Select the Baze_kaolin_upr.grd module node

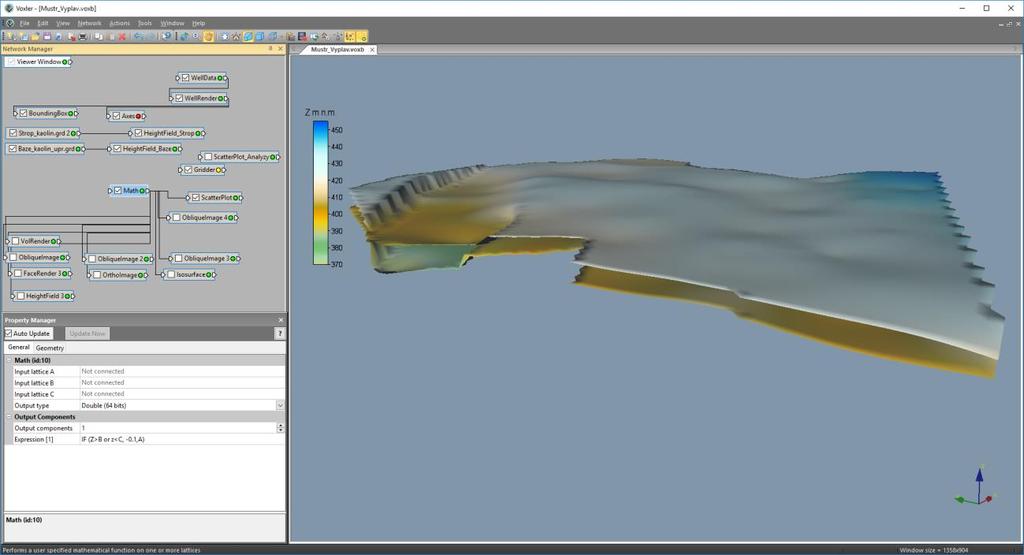click(x=45, y=149)
